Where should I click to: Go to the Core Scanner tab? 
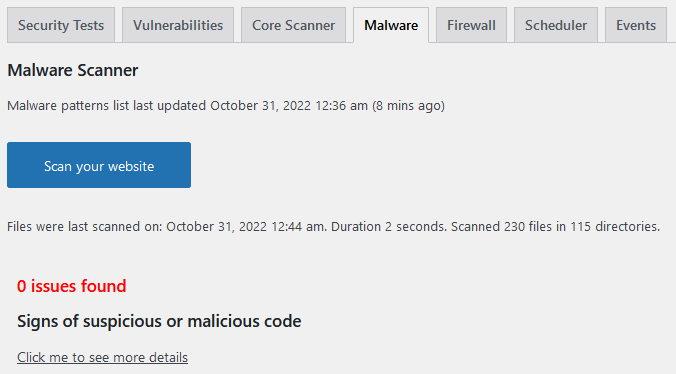[294, 25]
